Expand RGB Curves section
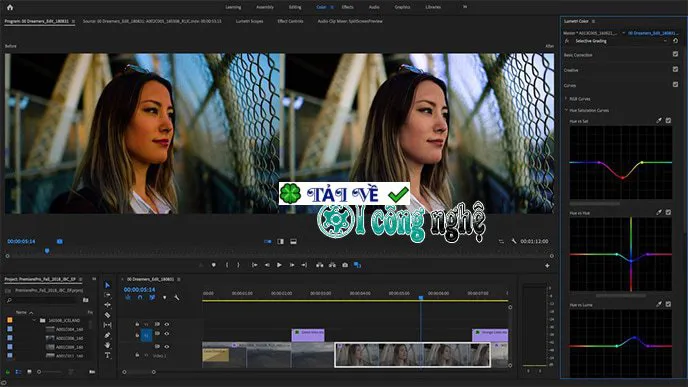 [566, 99]
